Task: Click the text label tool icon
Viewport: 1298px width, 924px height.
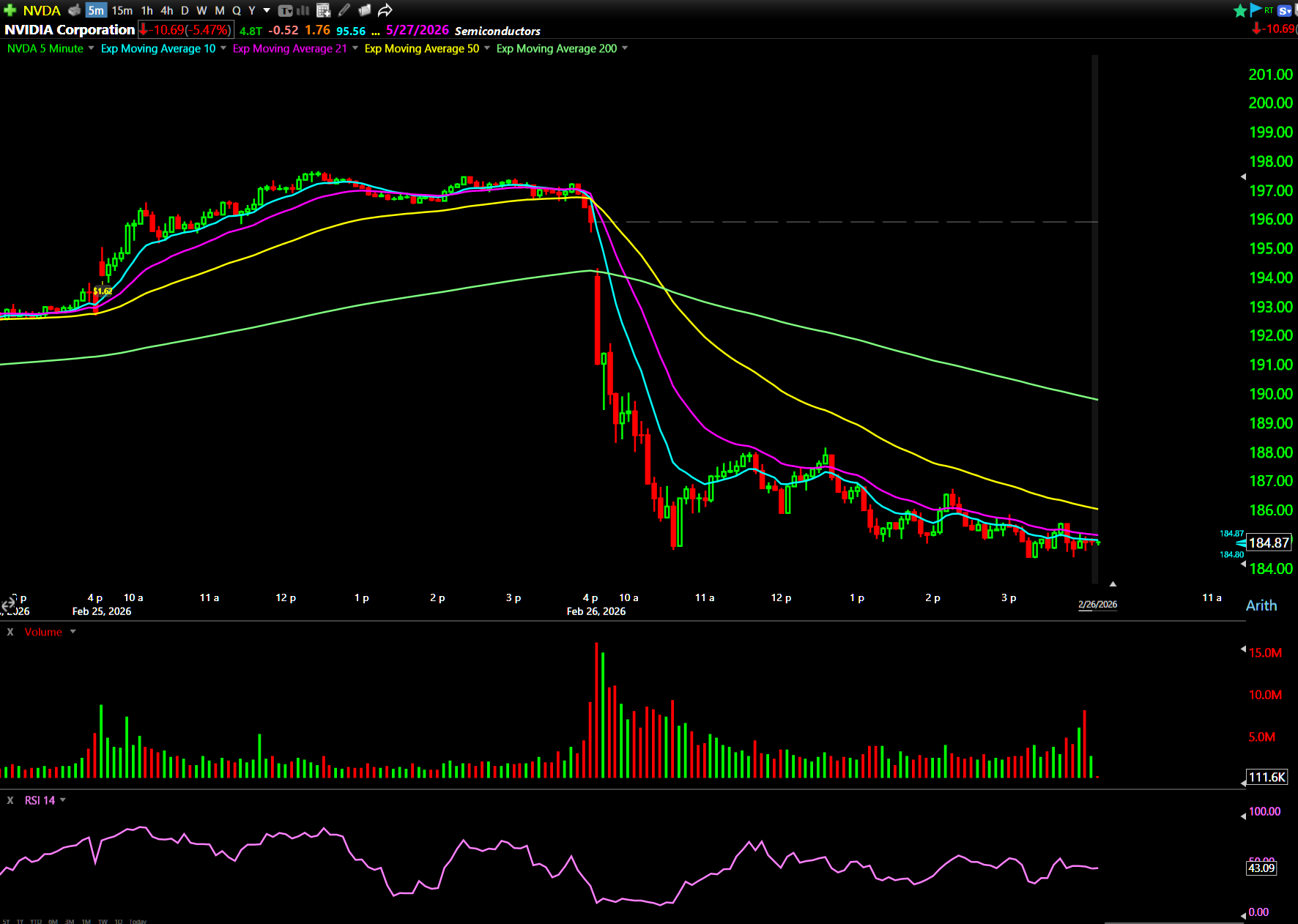Action: click(286, 10)
